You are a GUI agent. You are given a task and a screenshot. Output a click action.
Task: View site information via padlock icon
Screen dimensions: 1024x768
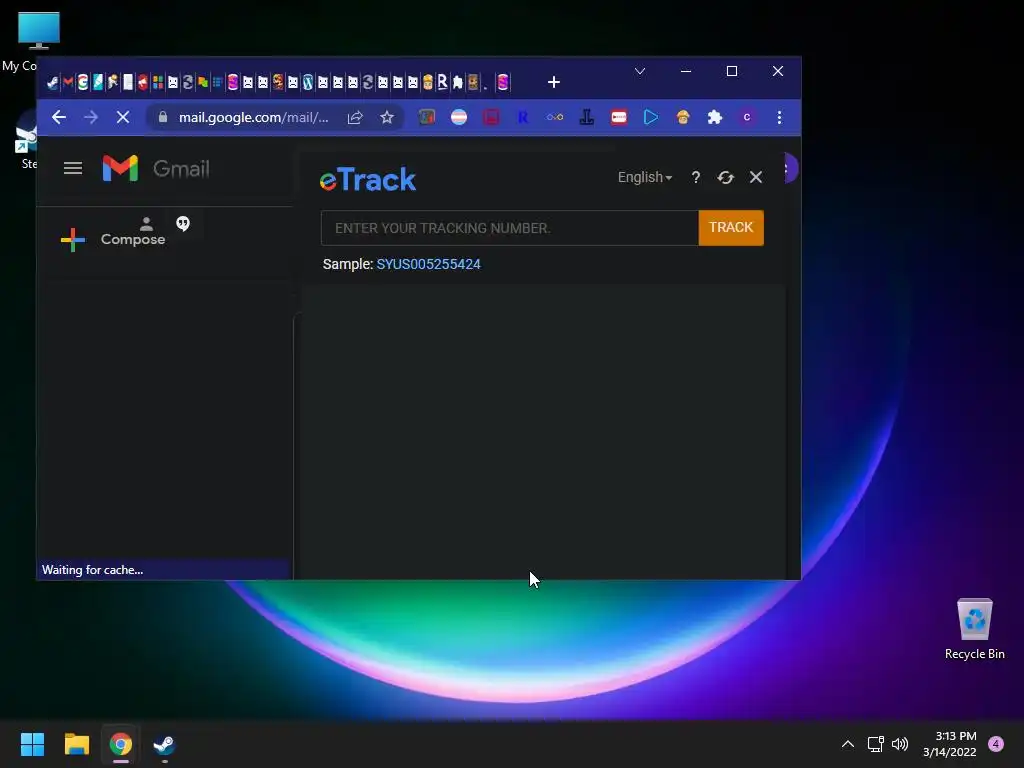(x=163, y=118)
